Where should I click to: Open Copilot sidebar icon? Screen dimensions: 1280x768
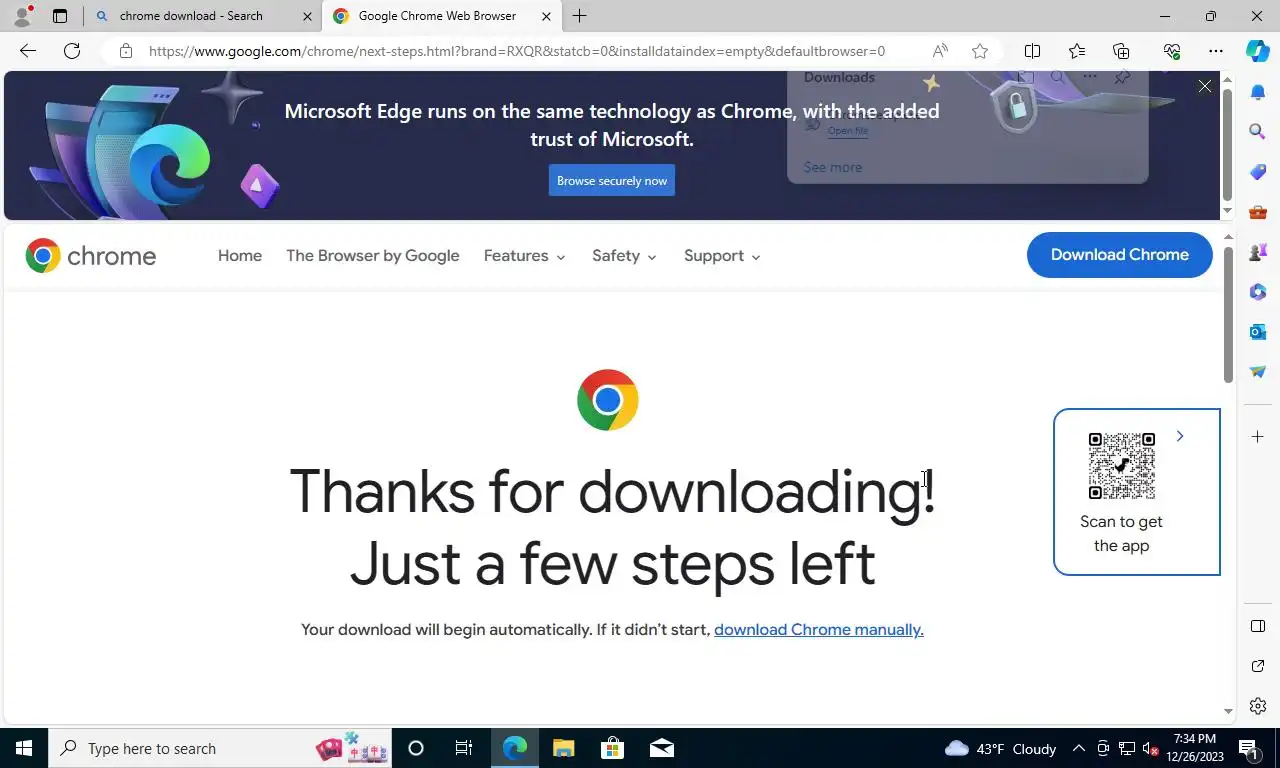coord(1258,51)
